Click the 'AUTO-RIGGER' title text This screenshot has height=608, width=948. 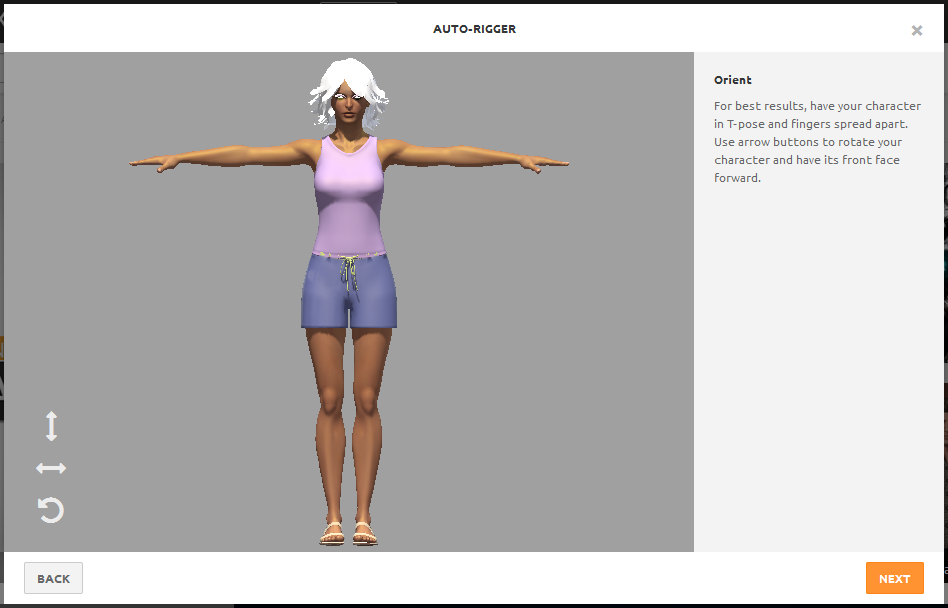(x=475, y=29)
